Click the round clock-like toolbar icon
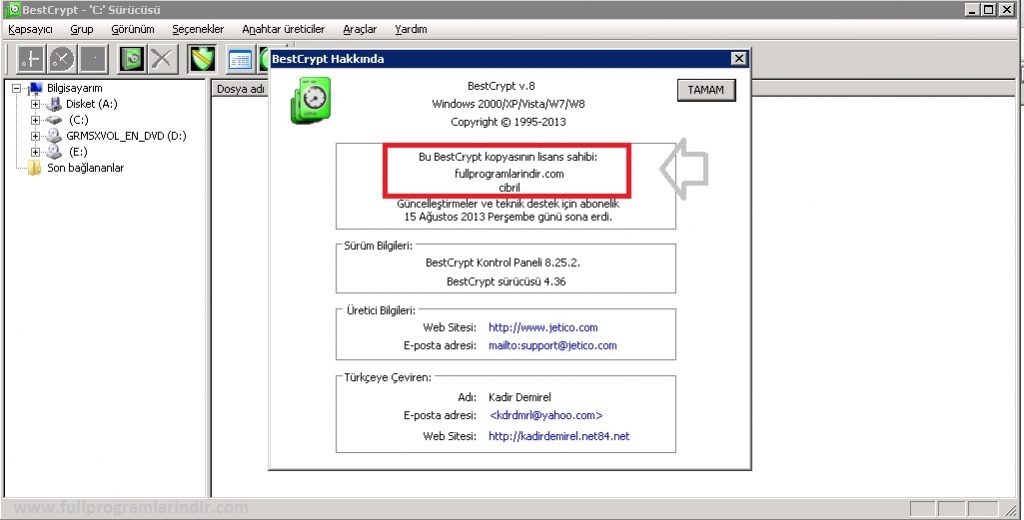This screenshot has height=520, width=1024. point(62,59)
